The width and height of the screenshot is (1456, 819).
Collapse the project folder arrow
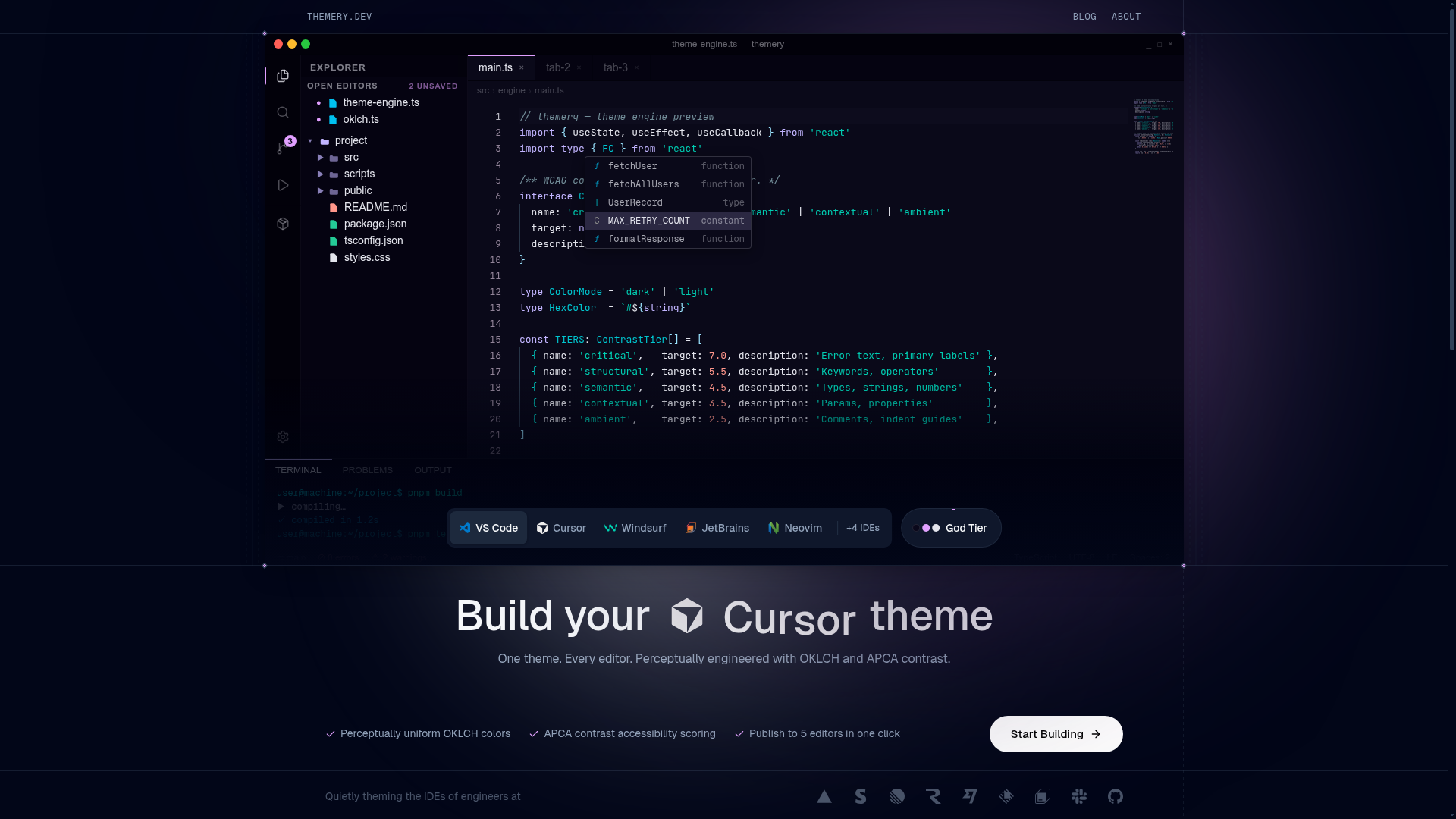310,141
